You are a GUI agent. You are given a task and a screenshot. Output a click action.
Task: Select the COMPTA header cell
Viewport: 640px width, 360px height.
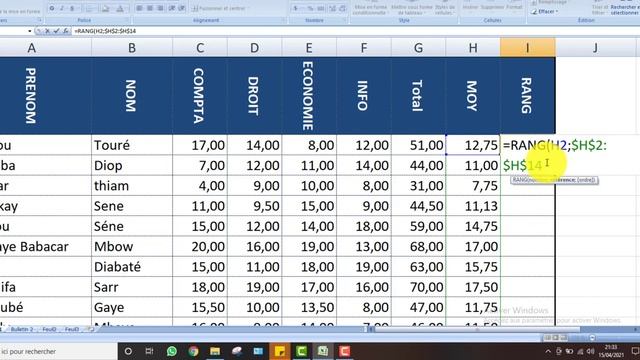click(x=200, y=96)
